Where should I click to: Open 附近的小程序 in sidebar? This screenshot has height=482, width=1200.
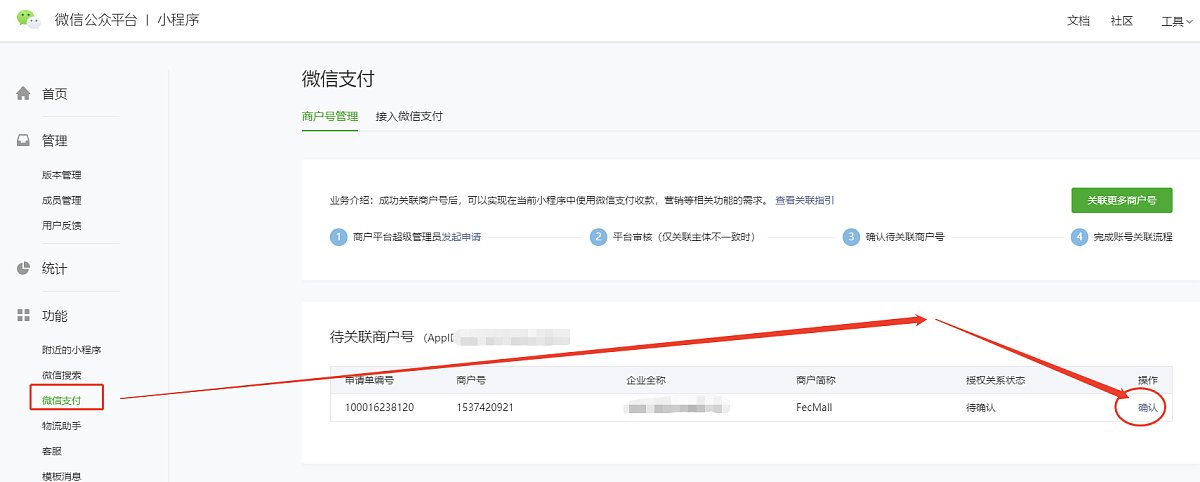[71, 350]
